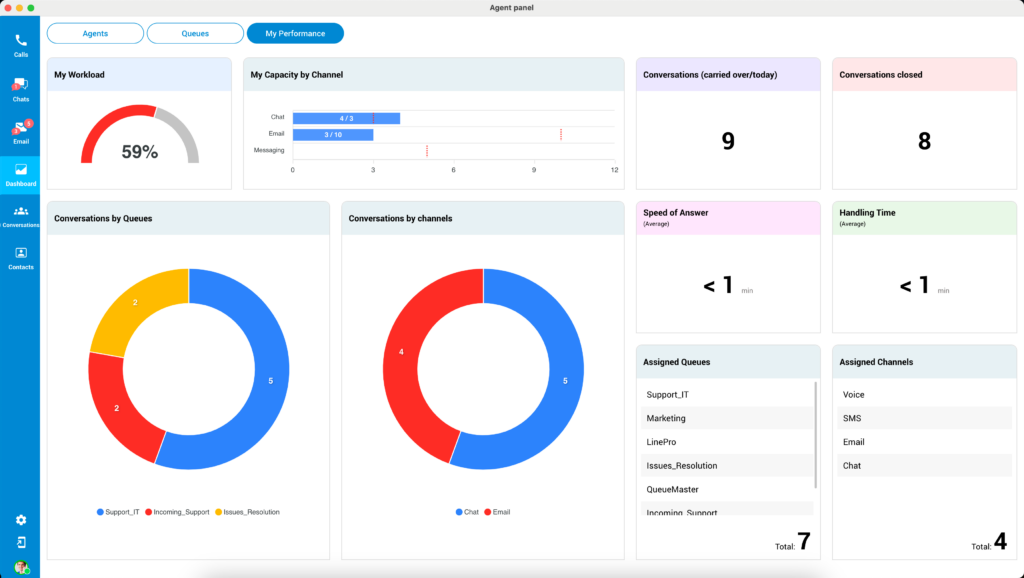Select Chat in Assigned Channels list
1024x578 pixels.
click(924, 466)
